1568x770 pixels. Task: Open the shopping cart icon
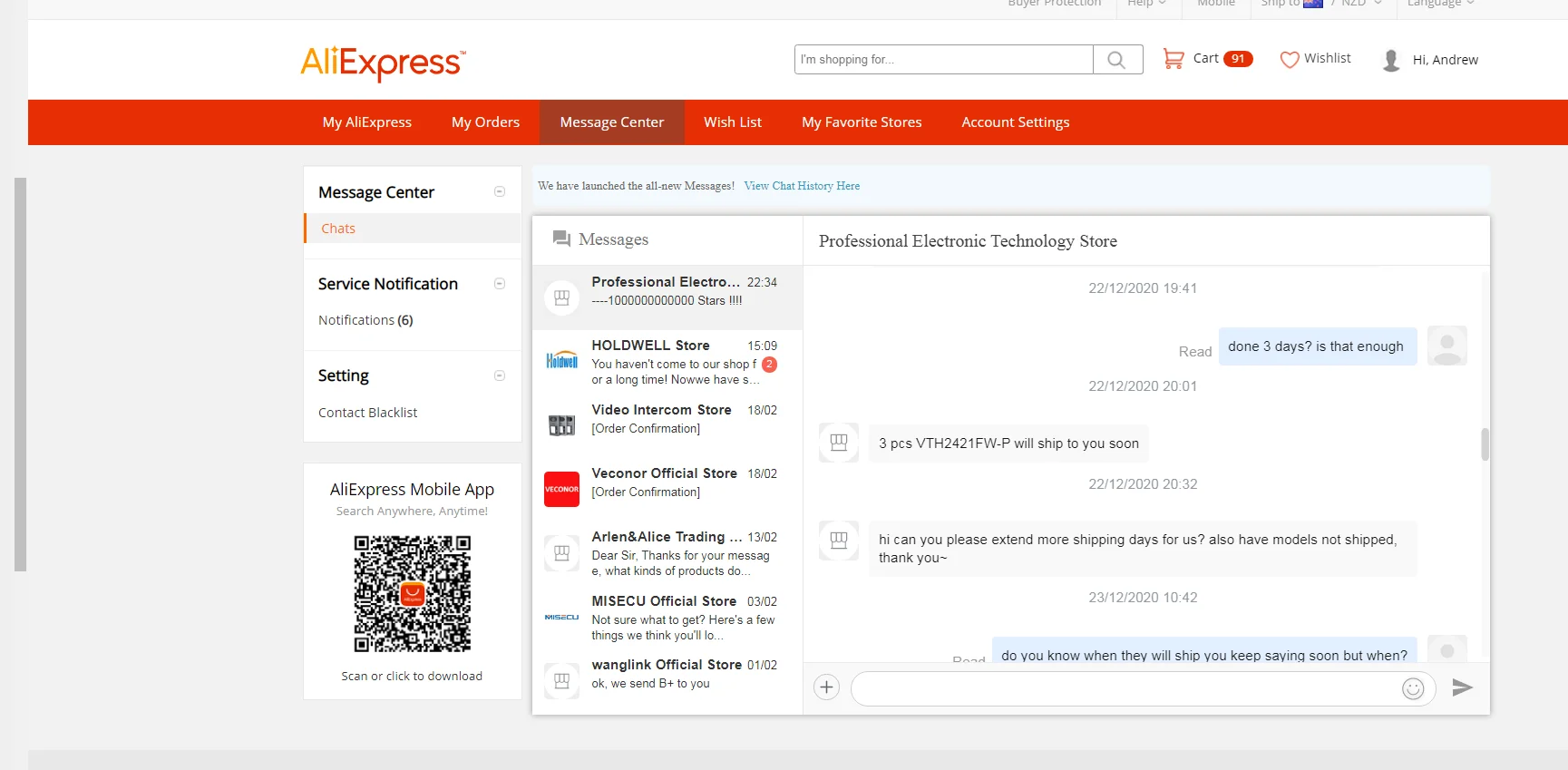(1174, 59)
